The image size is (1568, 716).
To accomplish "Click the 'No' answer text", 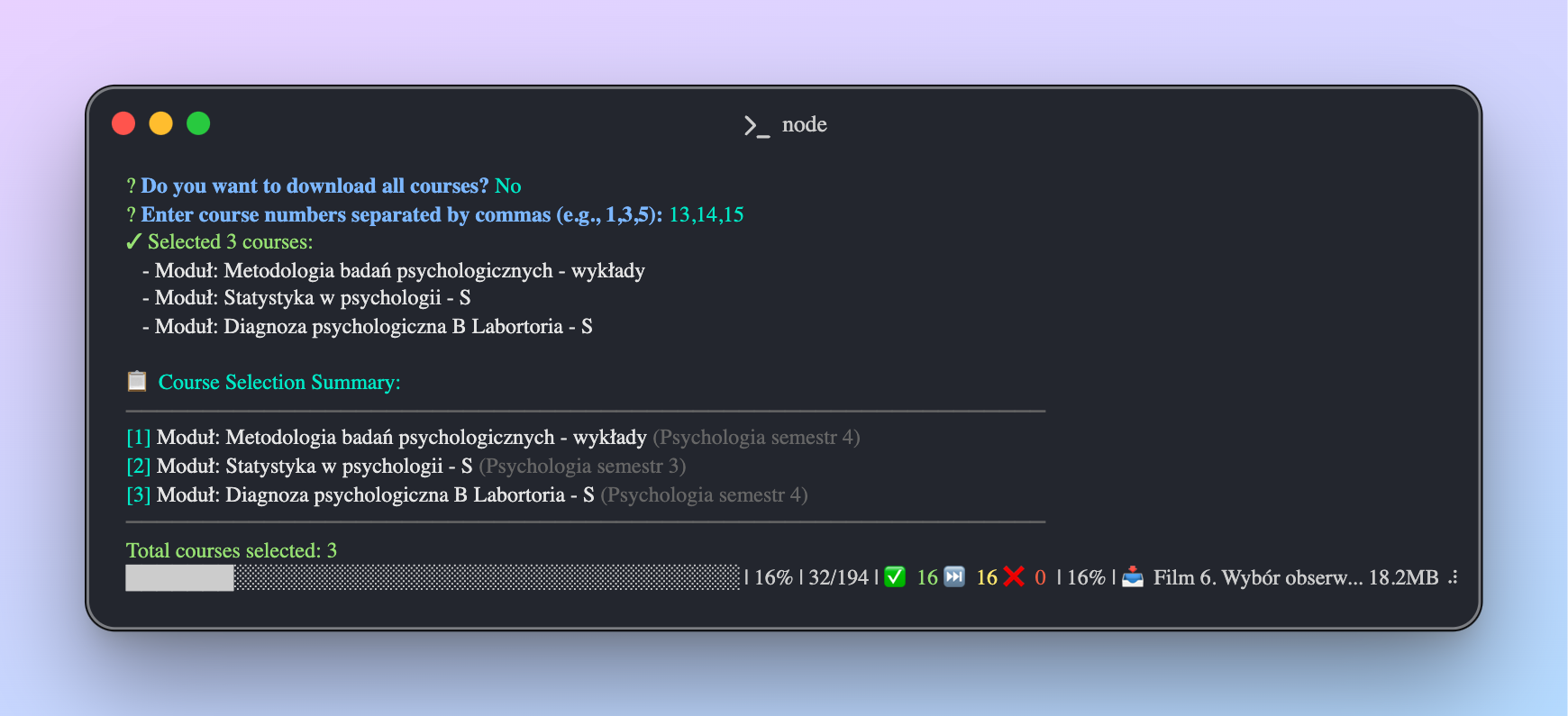I will point(508,186).
